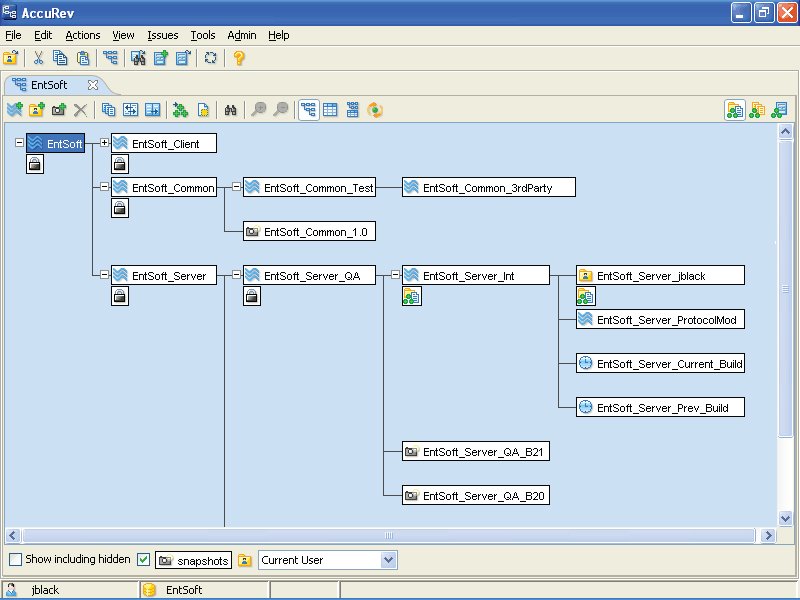800x600 pixels.
Task: Select the EntSoft_Server_ProtocolMod stream
Action: (660, 319)
